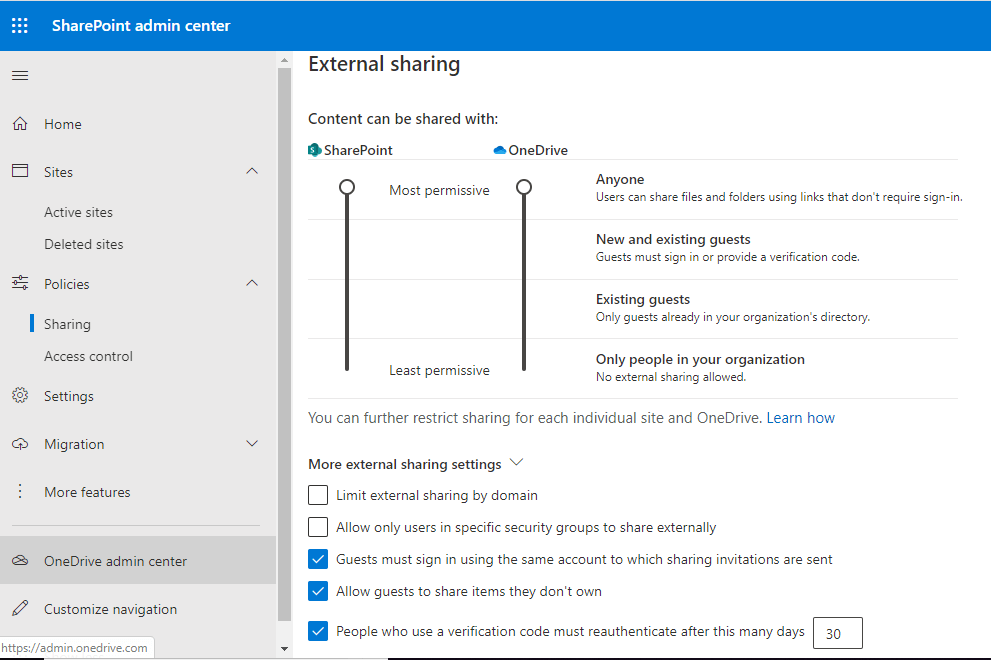
Task: Open Home in the navigation
Action: click(x=63, y=124)
